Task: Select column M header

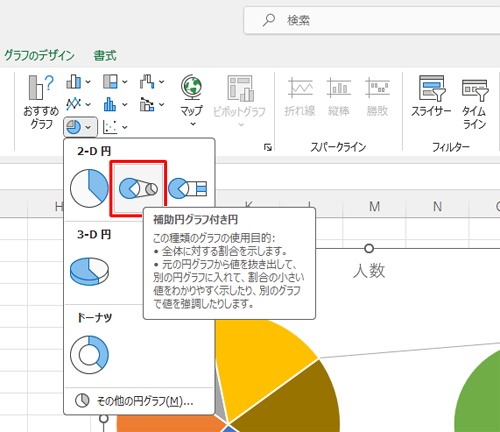Action: coord(374,207)
